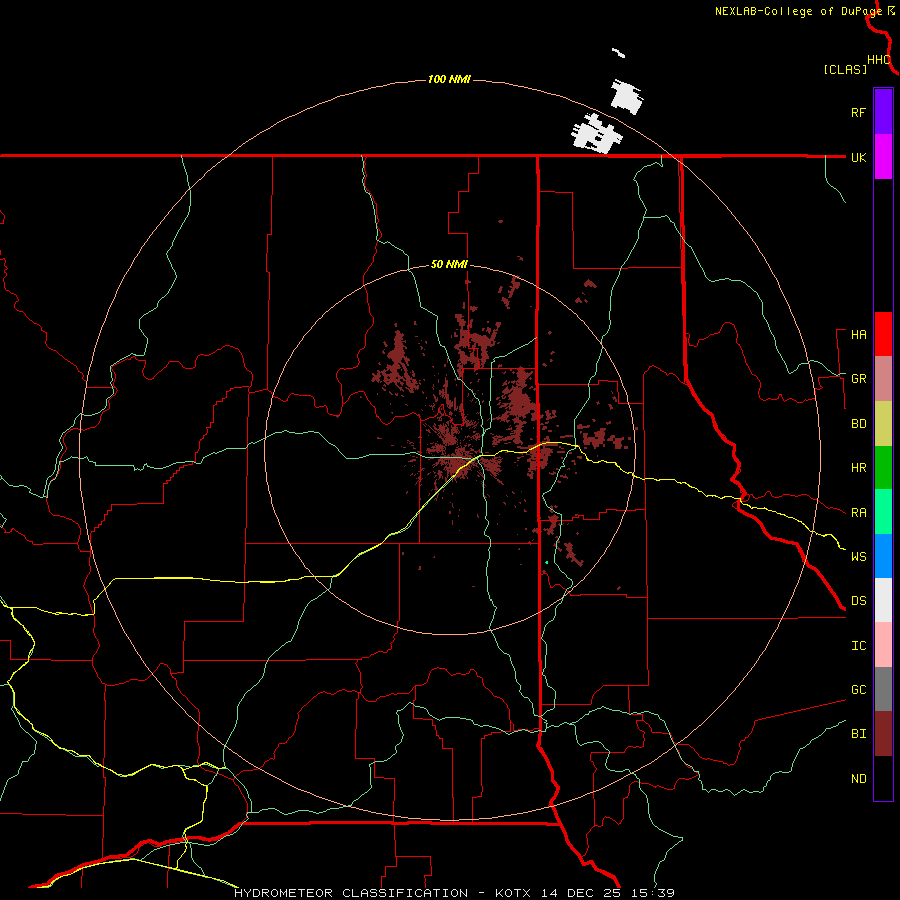Click the upper white echo blob
900x900 pixels.
click(x=626, y=96)
